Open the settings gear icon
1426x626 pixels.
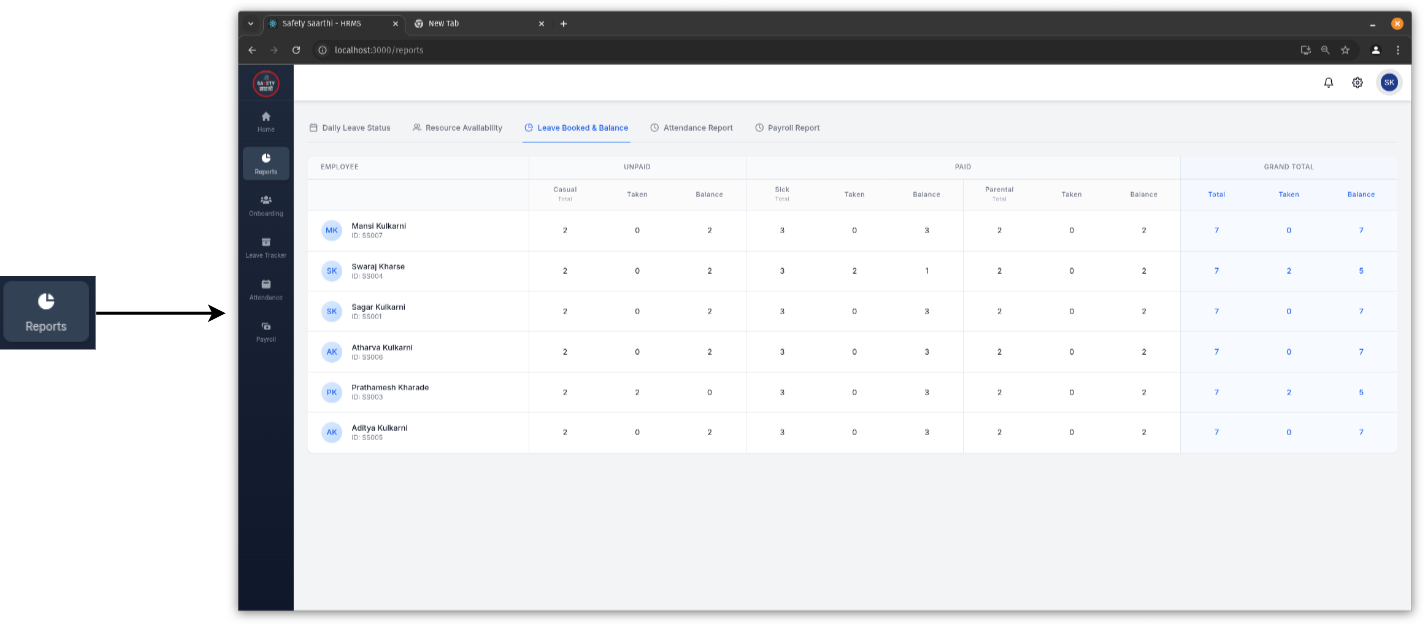coord(1357,83)
